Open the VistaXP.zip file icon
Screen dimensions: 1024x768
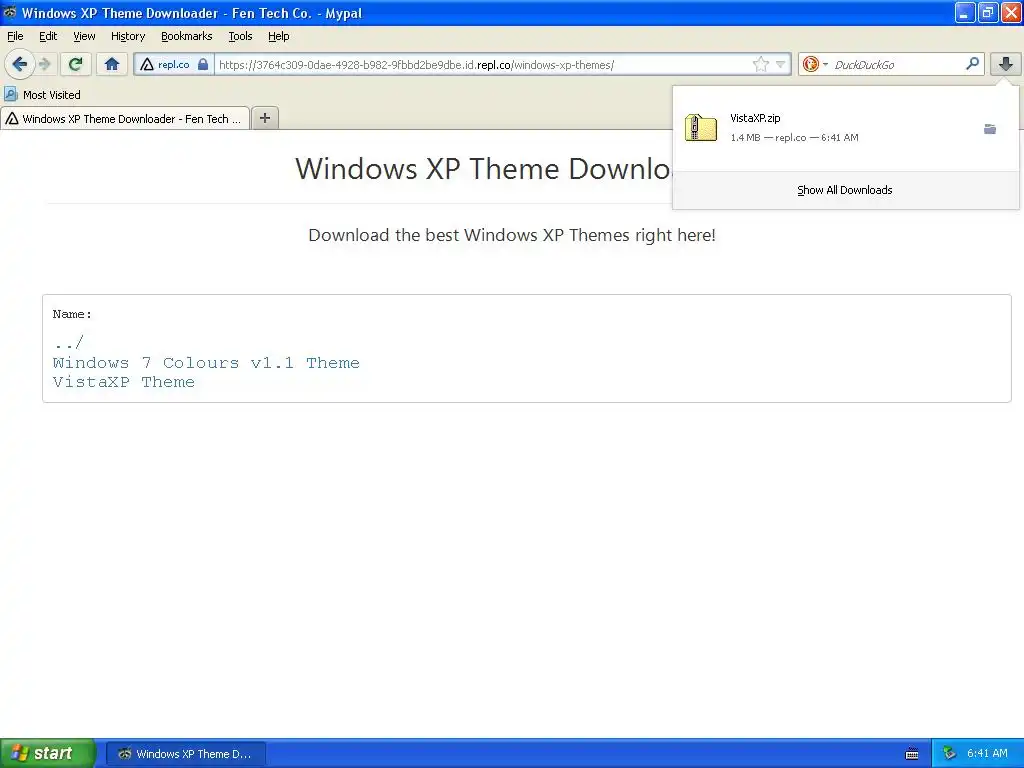700,127
